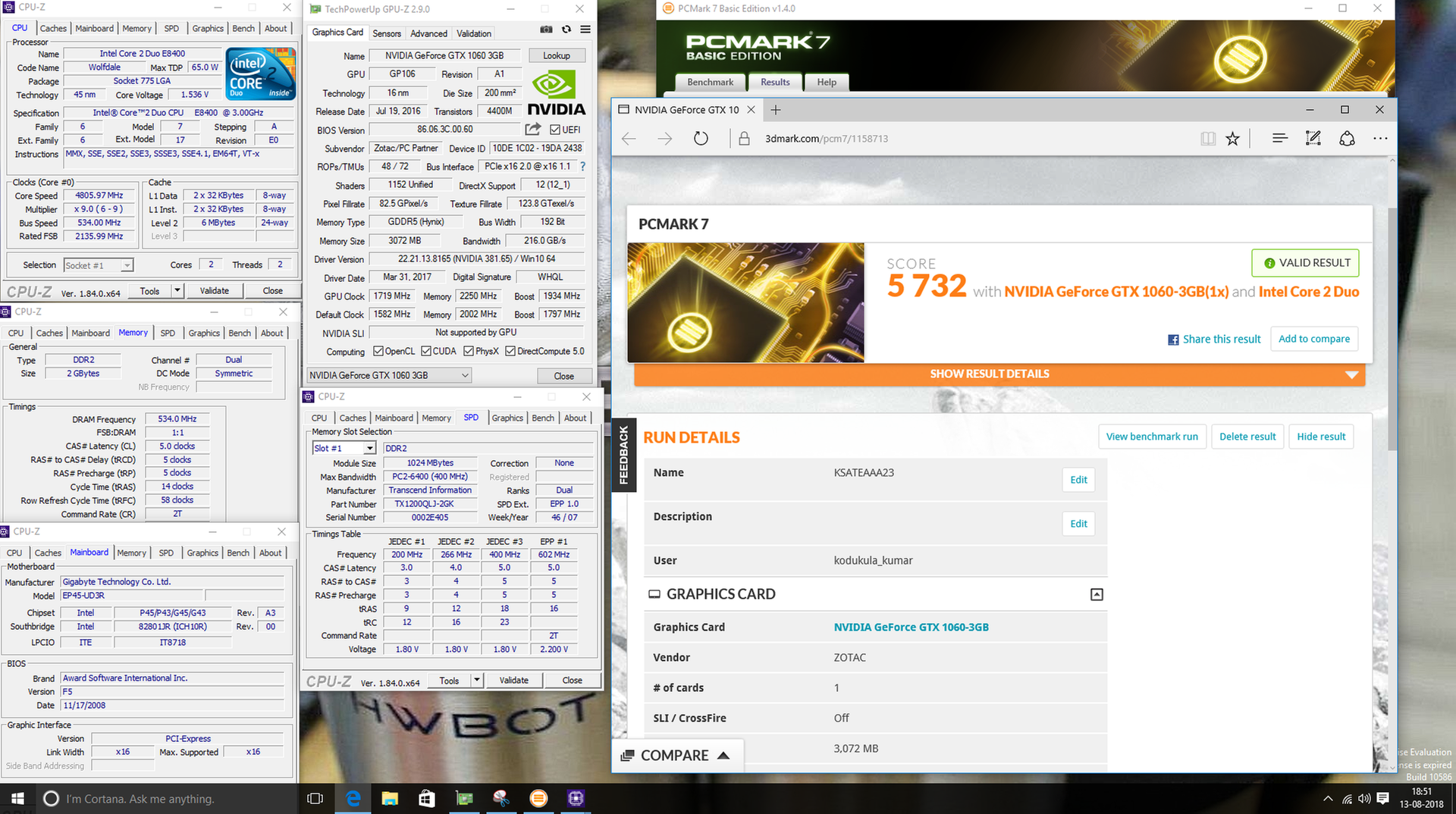Close the NVIDIA GeForce GTX 10 browser tab
The image size is (1456, 814).
(751, 110)
